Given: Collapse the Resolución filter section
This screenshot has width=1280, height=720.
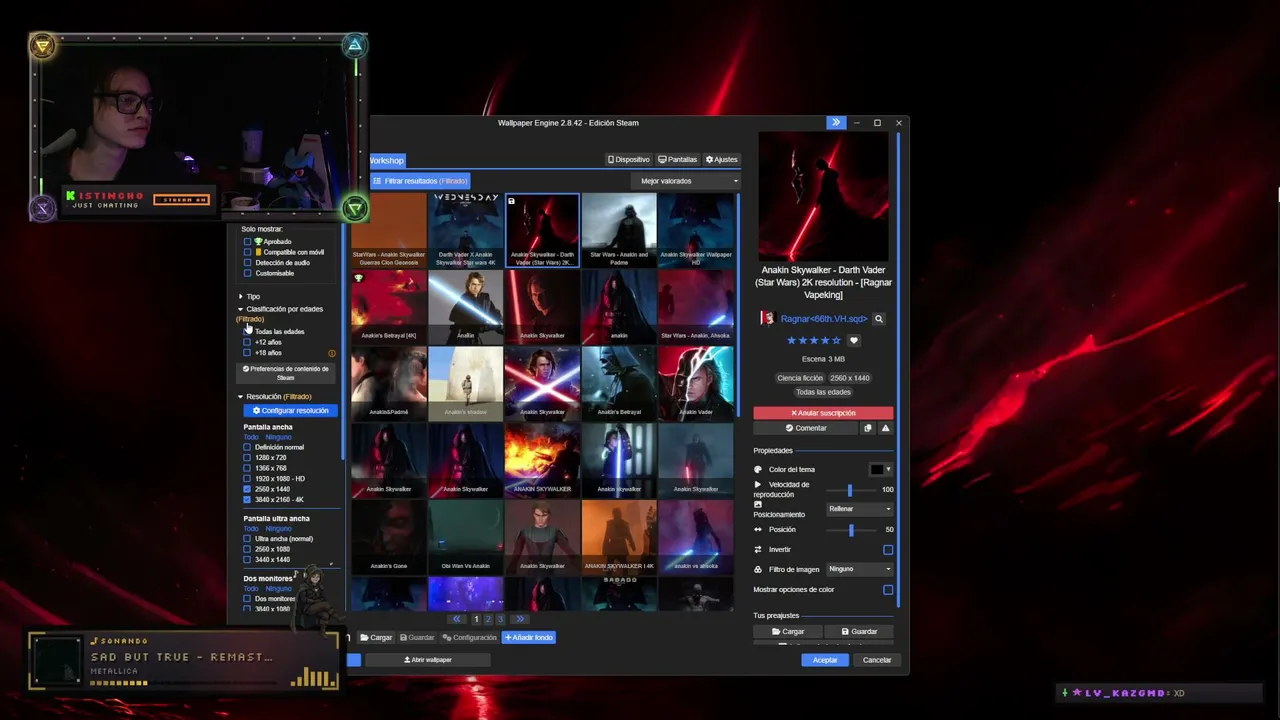Looking at the screenshot, I should [x=275, y=397].
